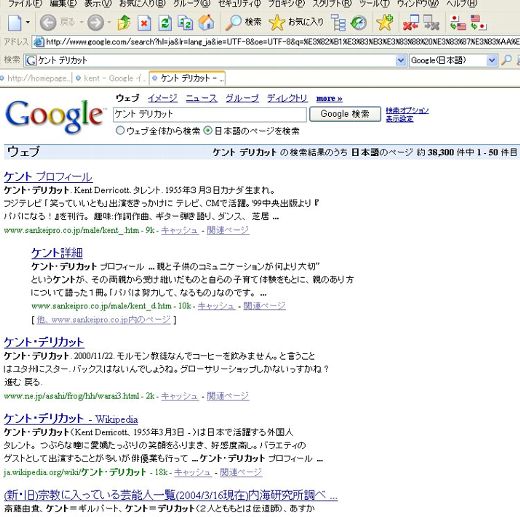Click the red X stop loading icon
Screen dimensions: 520x517
[x=144, y=23]
